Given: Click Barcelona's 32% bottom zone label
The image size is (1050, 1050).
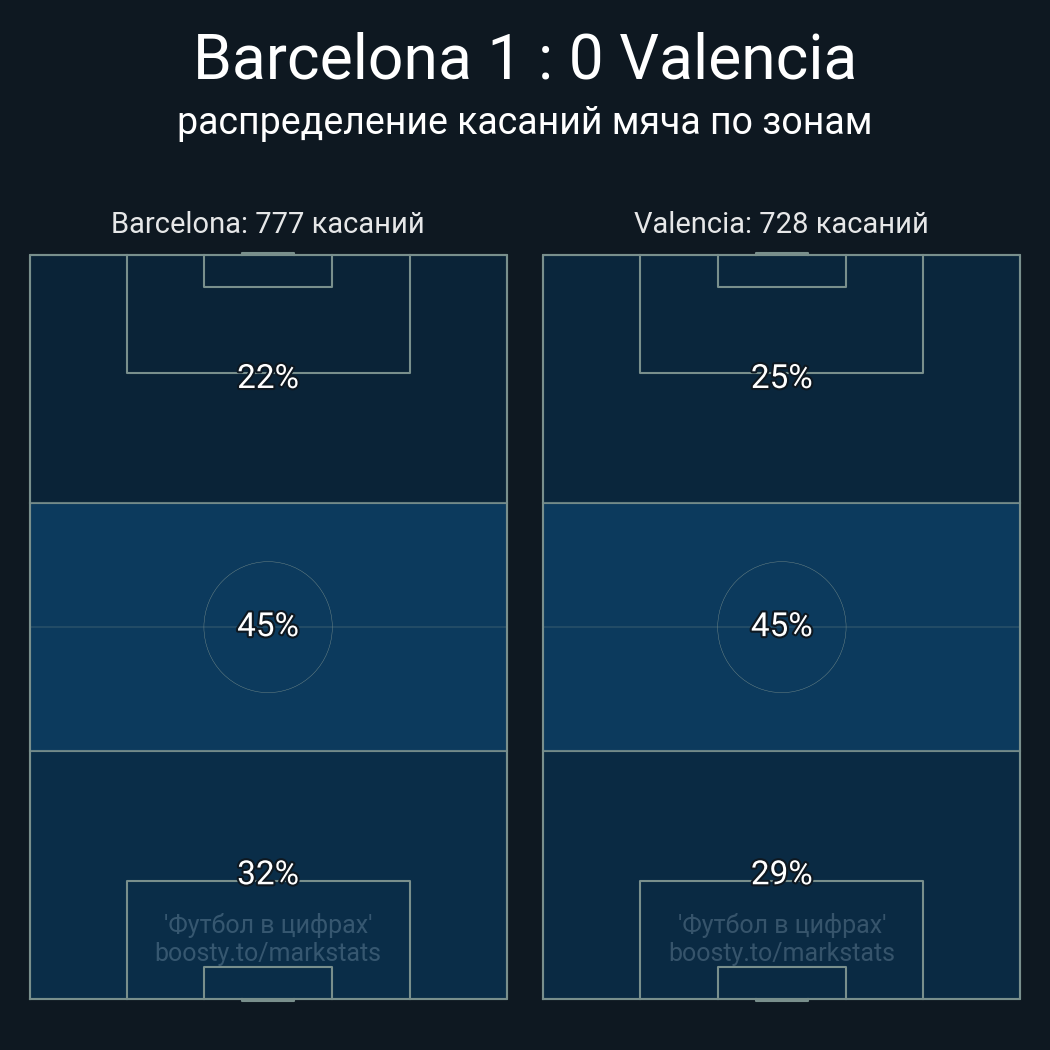Looking at the screenshot, I should tap(268, 873).
